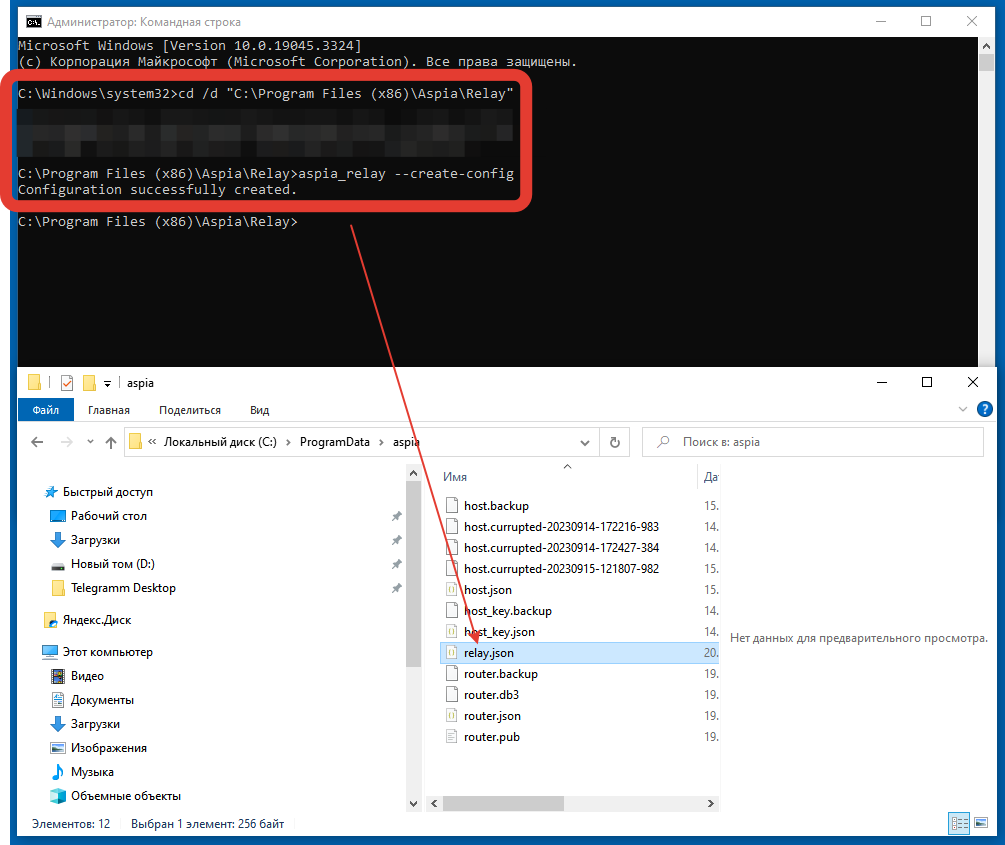Click ProgramData in the address breadcrumb
Image resolution: width=1005 pixels, height=845 pixels.
(334, 442)
